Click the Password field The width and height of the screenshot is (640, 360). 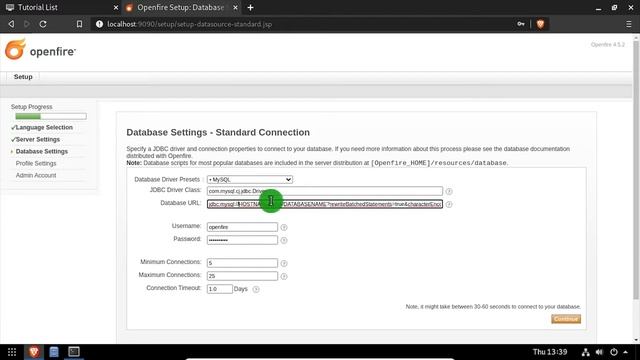[x=242, y=240]
